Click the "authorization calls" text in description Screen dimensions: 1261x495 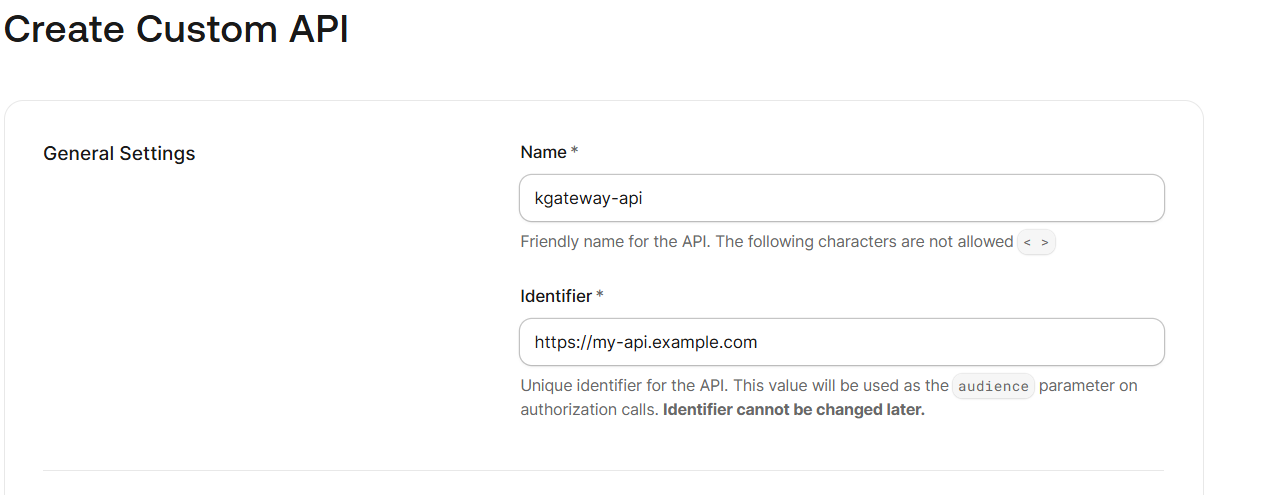(x=588, y=410)
